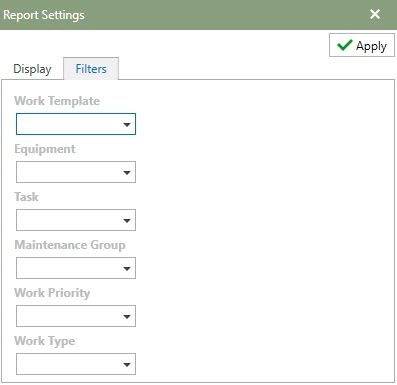This screenshot has height=385, width=397.
Task: Open the Work Template dropdown
Action: [76, 124]
